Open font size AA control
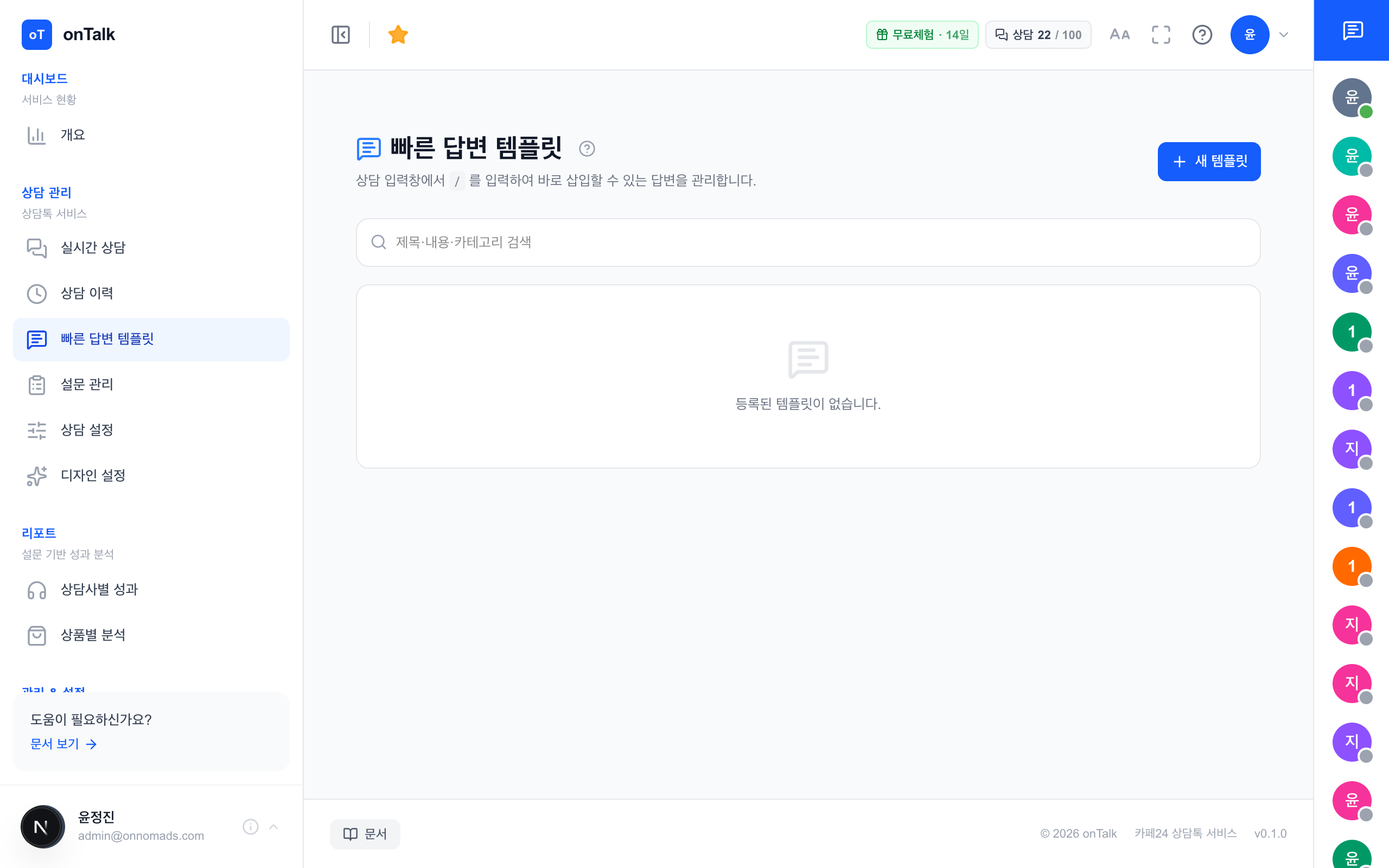The width and height of the screenshot is (1389, 868). click(x=1119, y=34)
